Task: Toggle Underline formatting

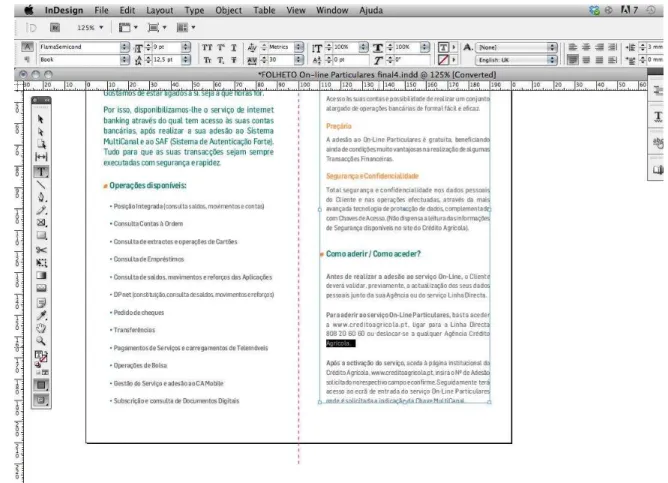Action: tap(234, 47)
